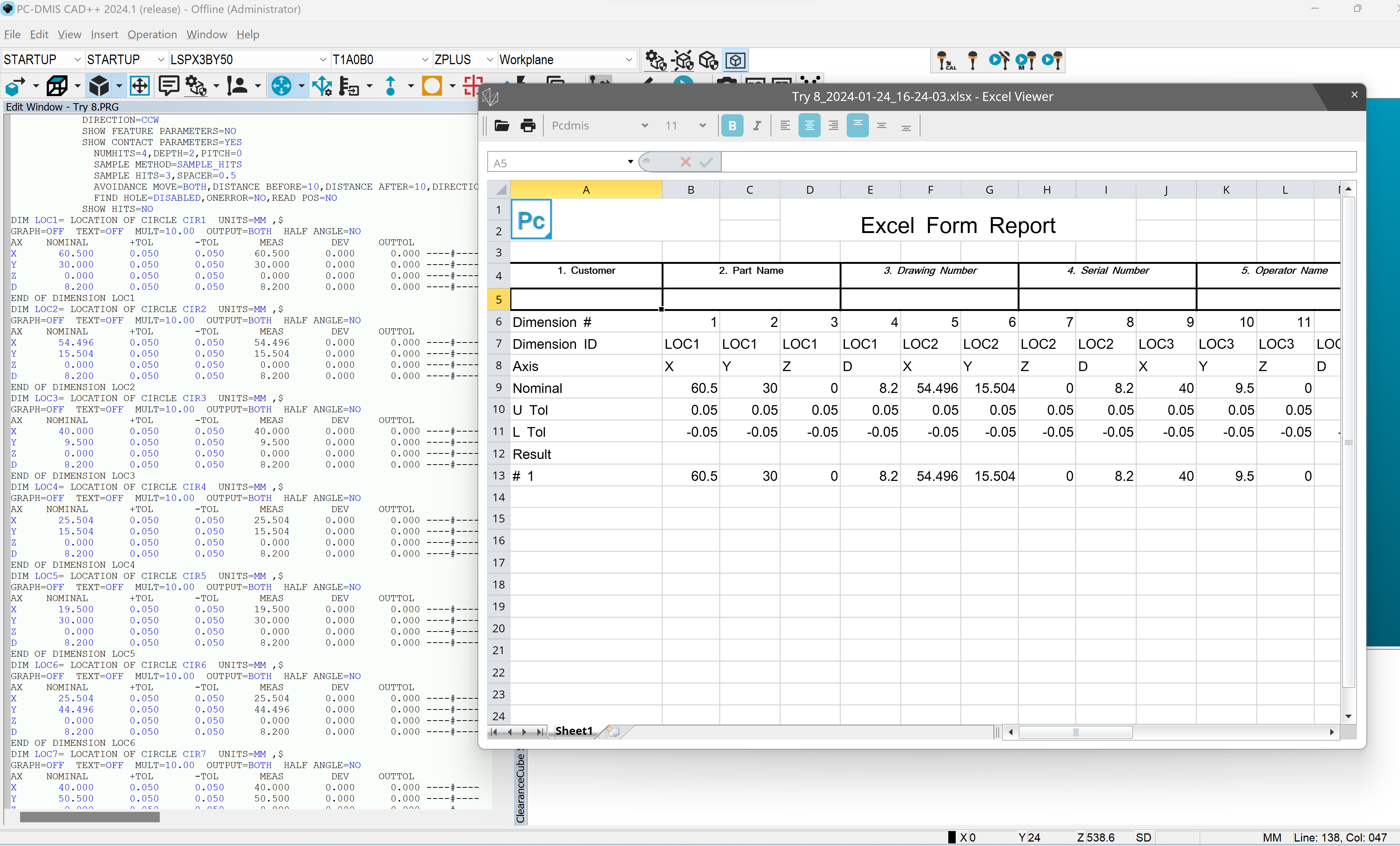Open the Help menu
1400x846 pixels.
coord(248,34)
